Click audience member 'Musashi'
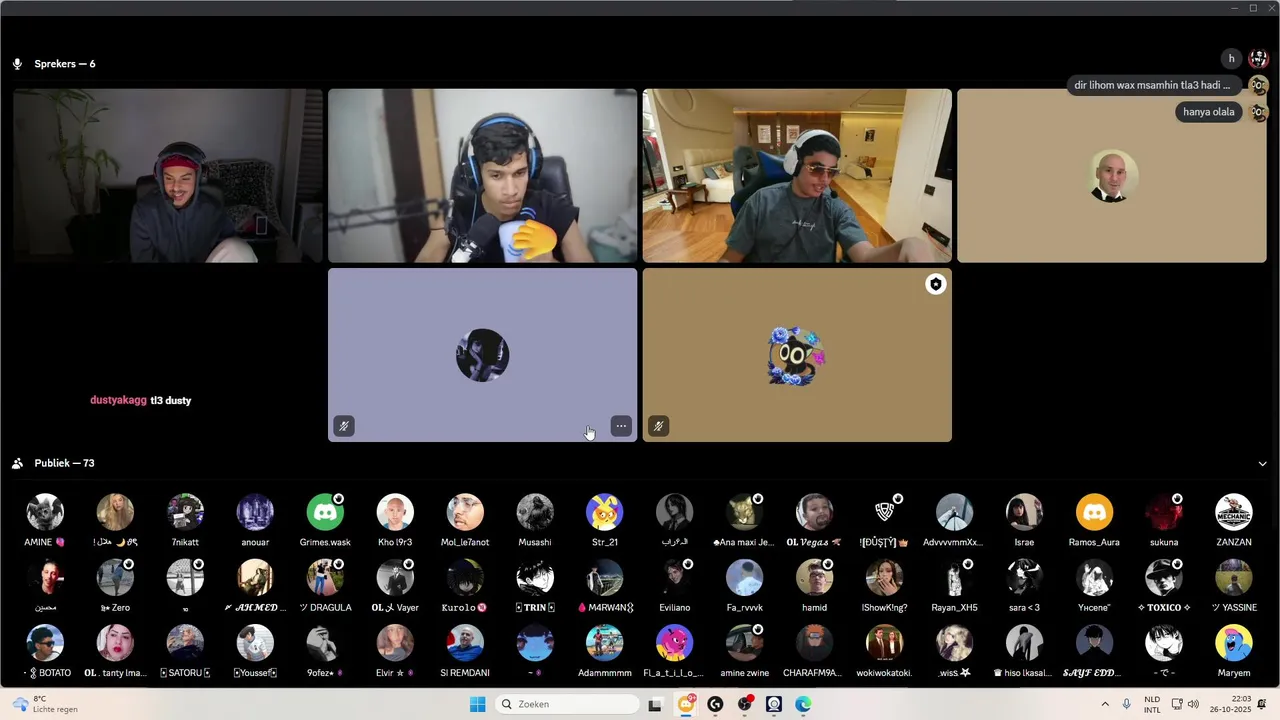The image size is (1280, 720). coord(535,520)
